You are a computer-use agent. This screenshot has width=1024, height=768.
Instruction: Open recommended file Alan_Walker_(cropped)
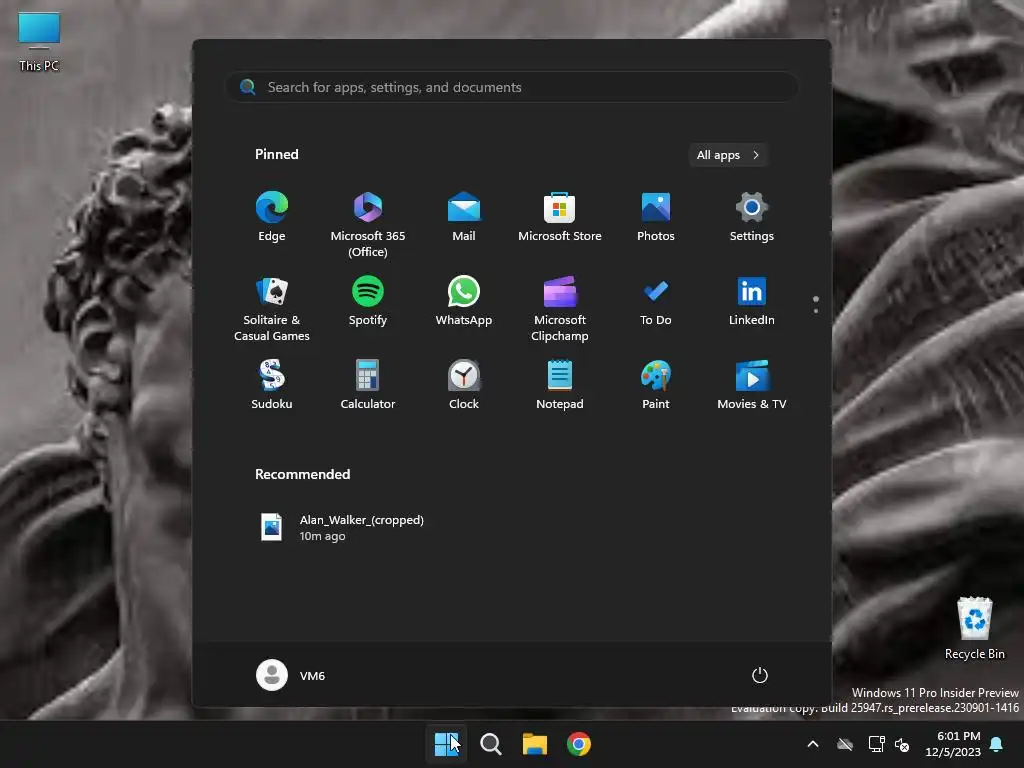point(343,528)
